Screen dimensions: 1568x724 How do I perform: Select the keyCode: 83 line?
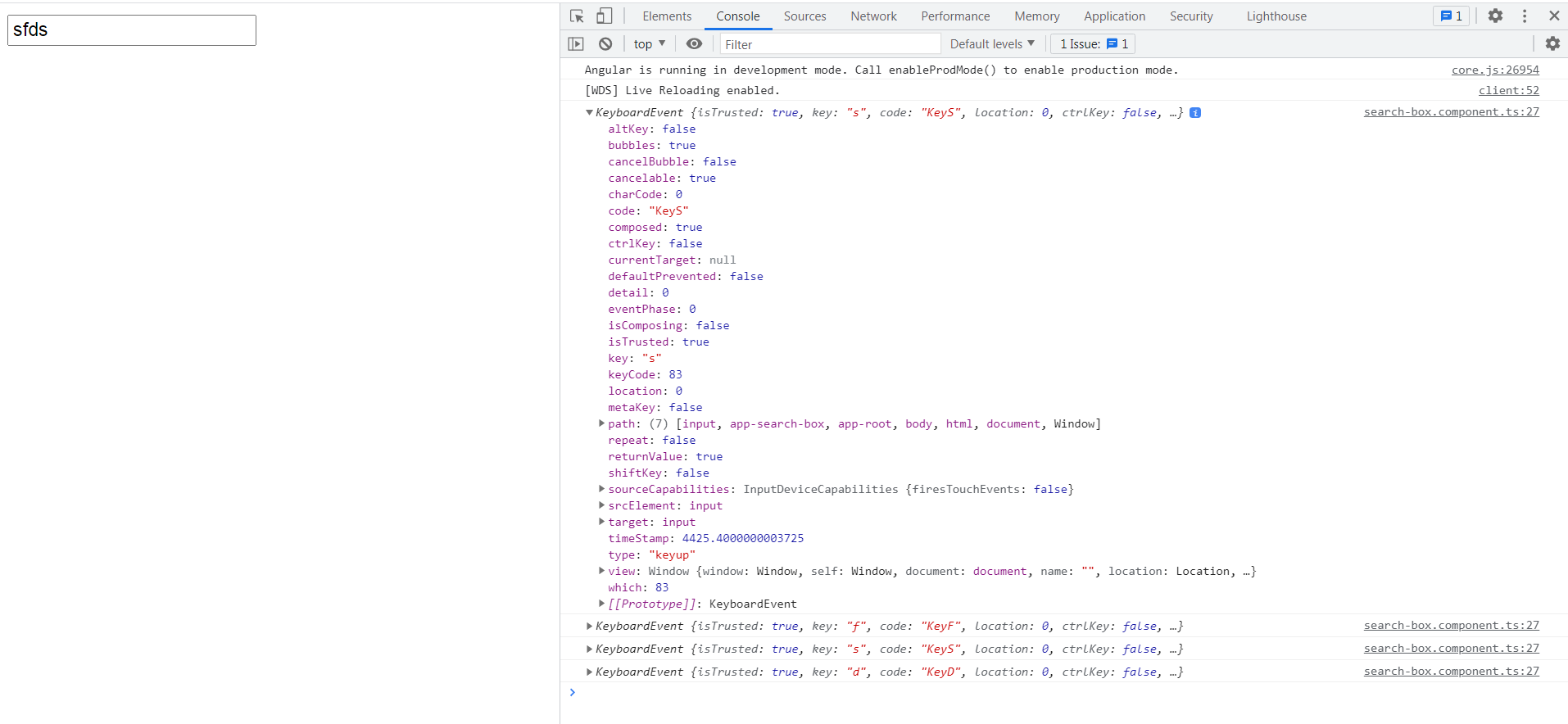645,375
